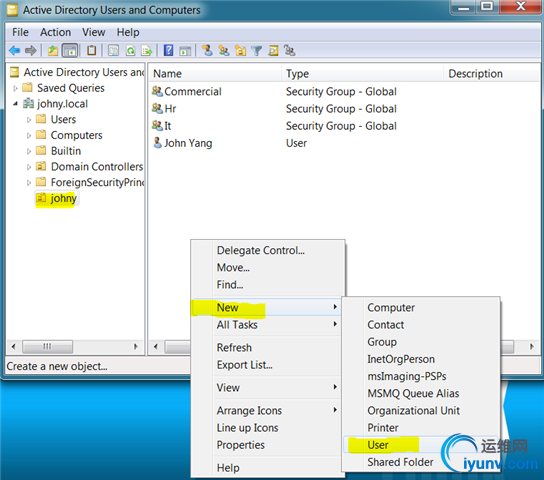
Task: Expand the Users container arrow
Action: pos(29,120)
